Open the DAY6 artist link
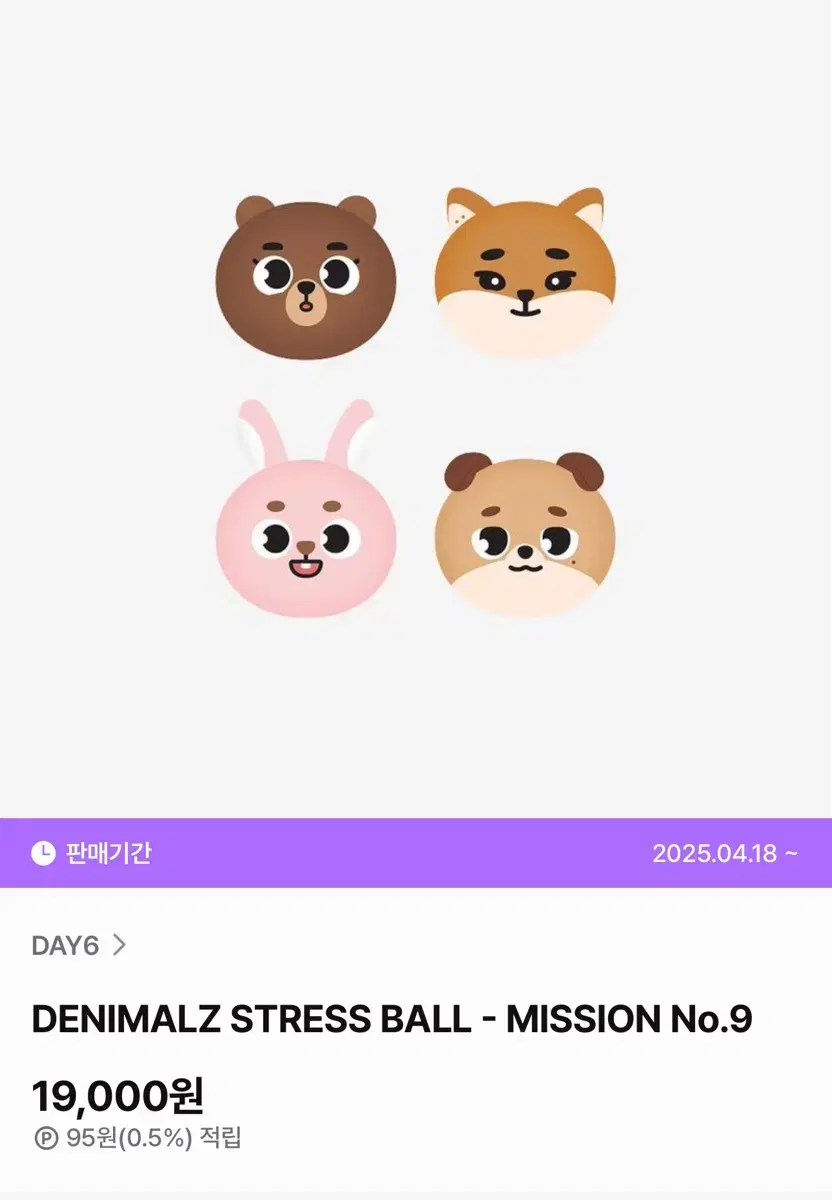The width and height of the screenshot is (832, 1200). click(x=65, y=945)
